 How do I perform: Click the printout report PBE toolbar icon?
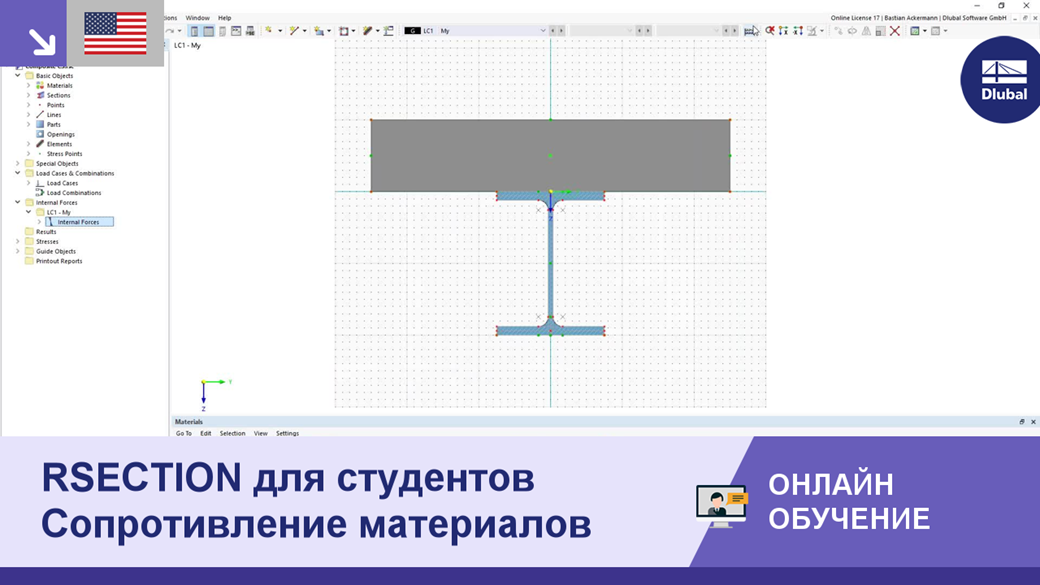tap(250, 31)
